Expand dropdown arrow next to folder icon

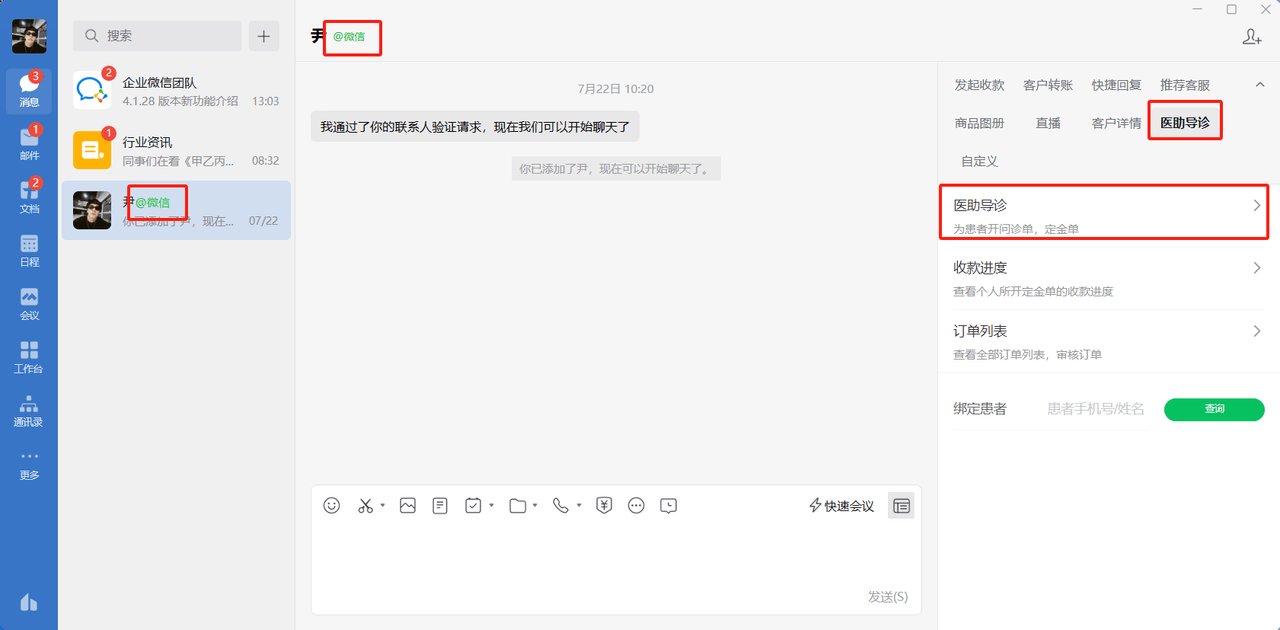(536, 506)
